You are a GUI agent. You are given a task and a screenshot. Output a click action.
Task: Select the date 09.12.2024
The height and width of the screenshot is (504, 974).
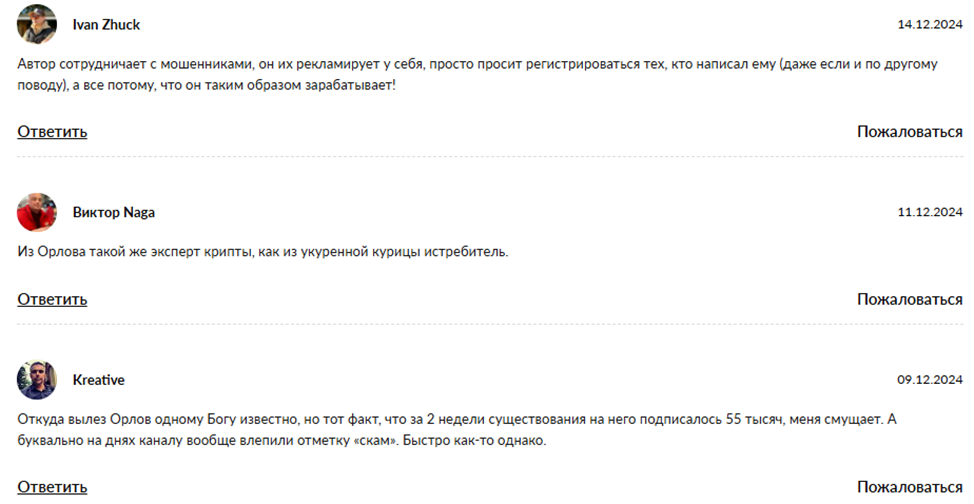coord(930,380)
